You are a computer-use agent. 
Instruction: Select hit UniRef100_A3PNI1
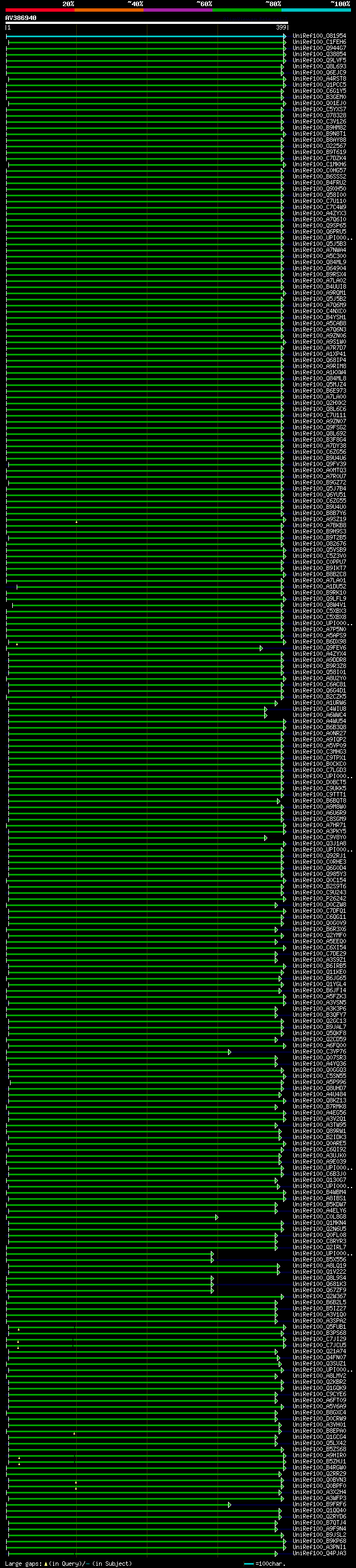pos(319,1547)
